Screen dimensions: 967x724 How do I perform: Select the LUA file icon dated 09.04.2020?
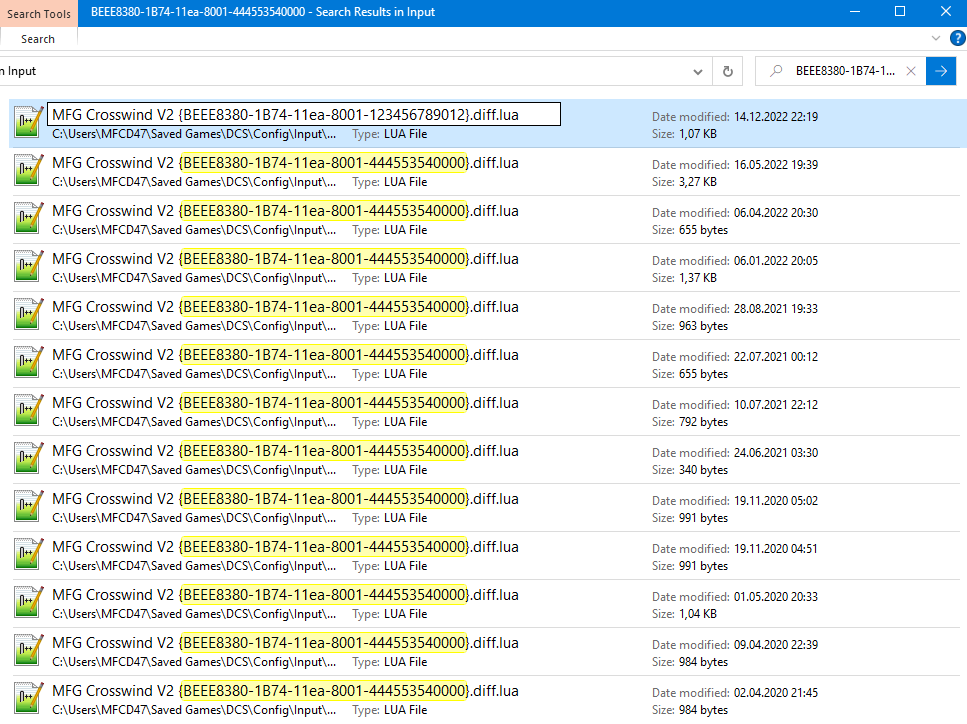pyautogui.click(x=28, y=651)
